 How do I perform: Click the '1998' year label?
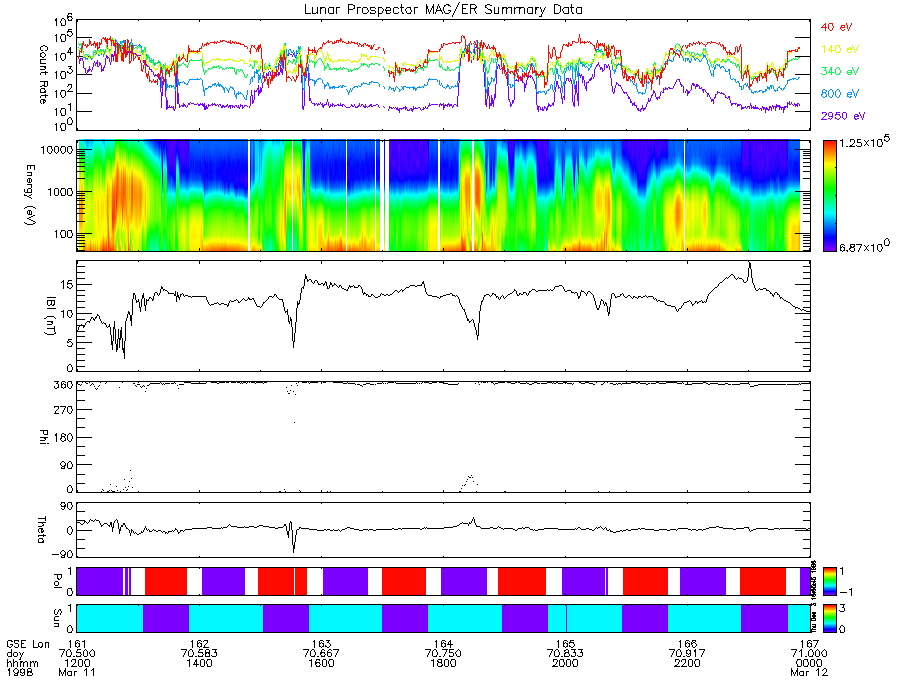[20, 672]
